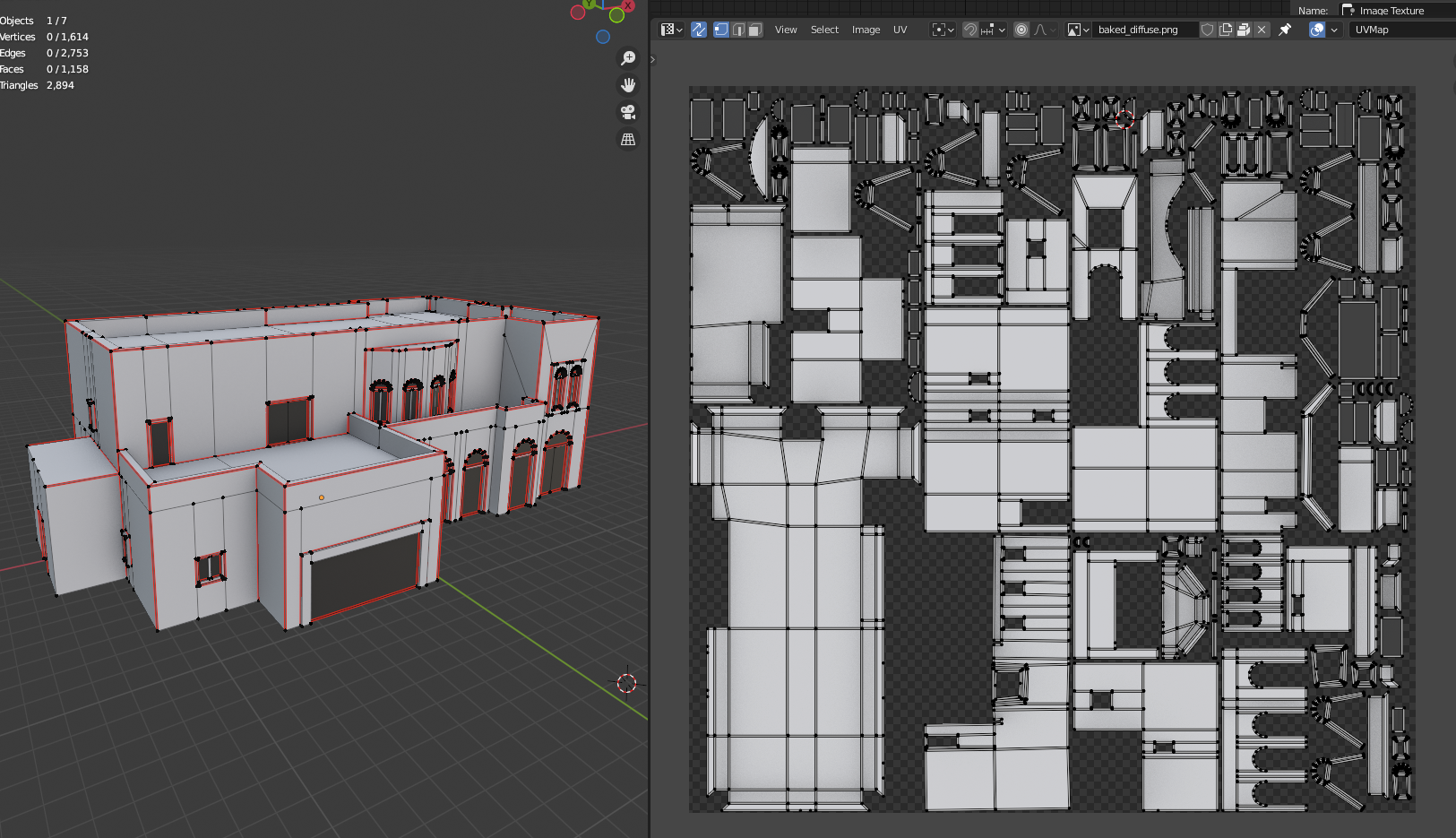Toggle the camera view icon
The image size is (1456, 838).
[x=628, y=112]
